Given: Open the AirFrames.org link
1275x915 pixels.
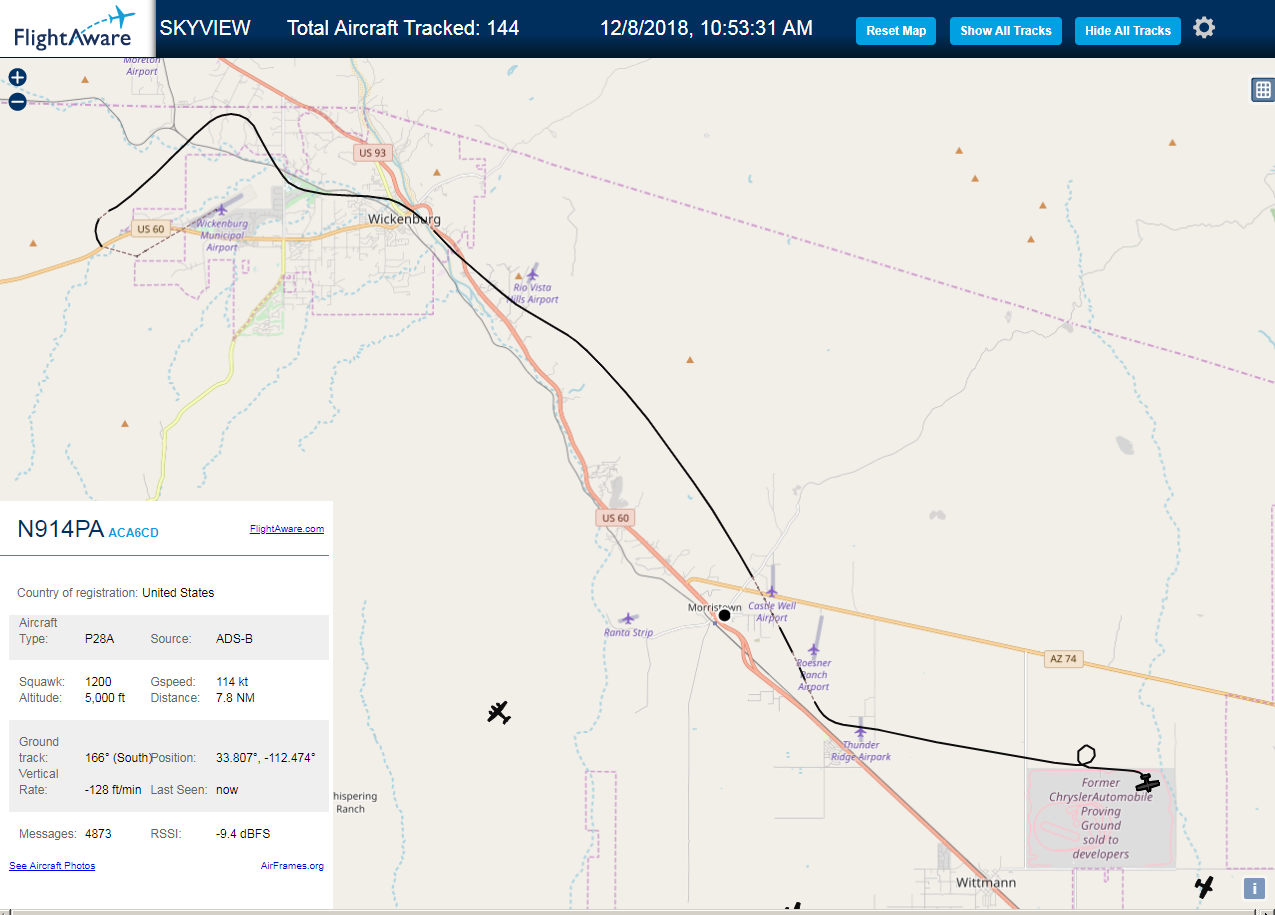Looking at the screenshot, I should (292, 866).
